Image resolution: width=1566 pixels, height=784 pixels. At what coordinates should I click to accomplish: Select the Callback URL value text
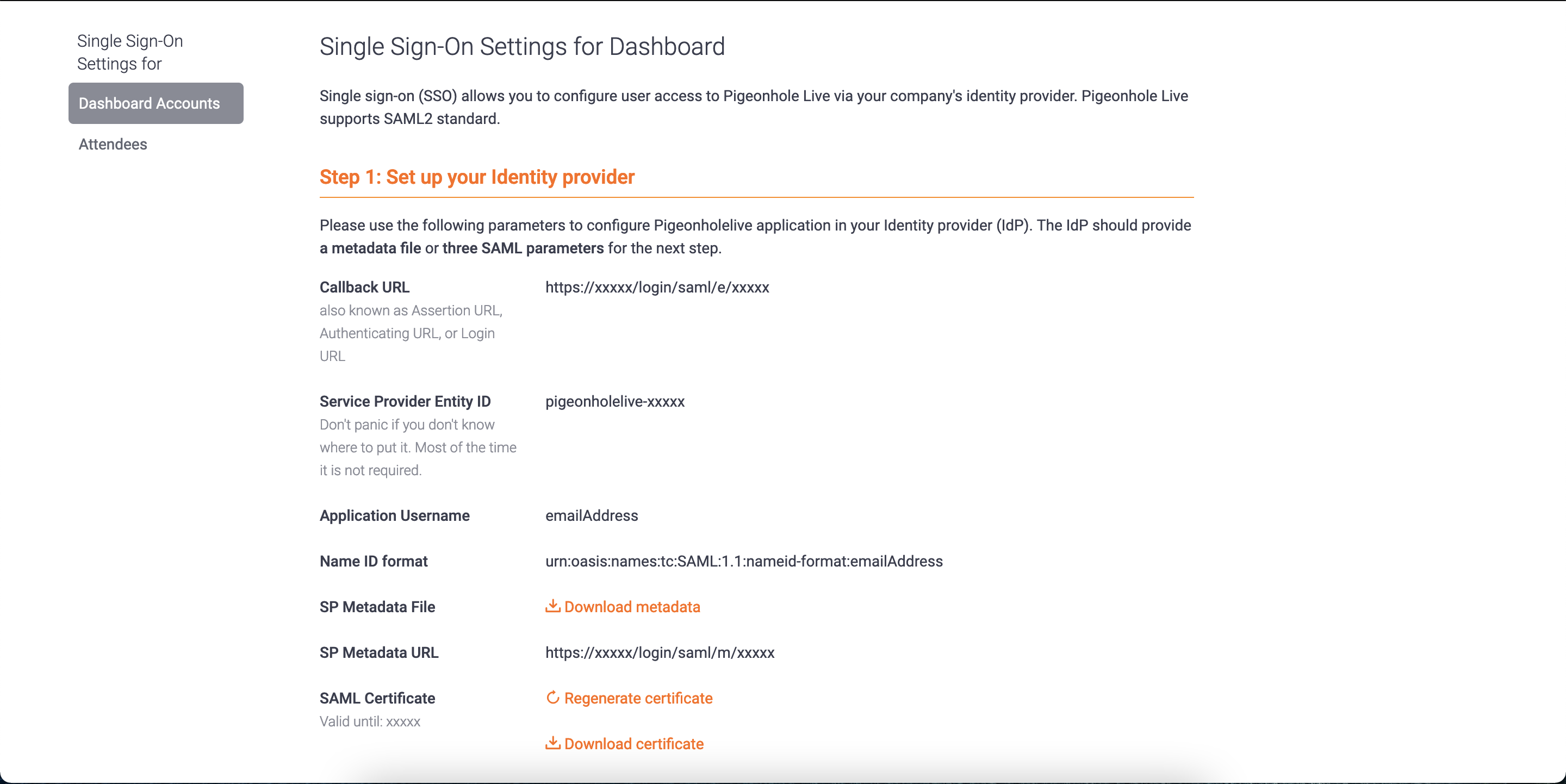click(x=657, y=288)
